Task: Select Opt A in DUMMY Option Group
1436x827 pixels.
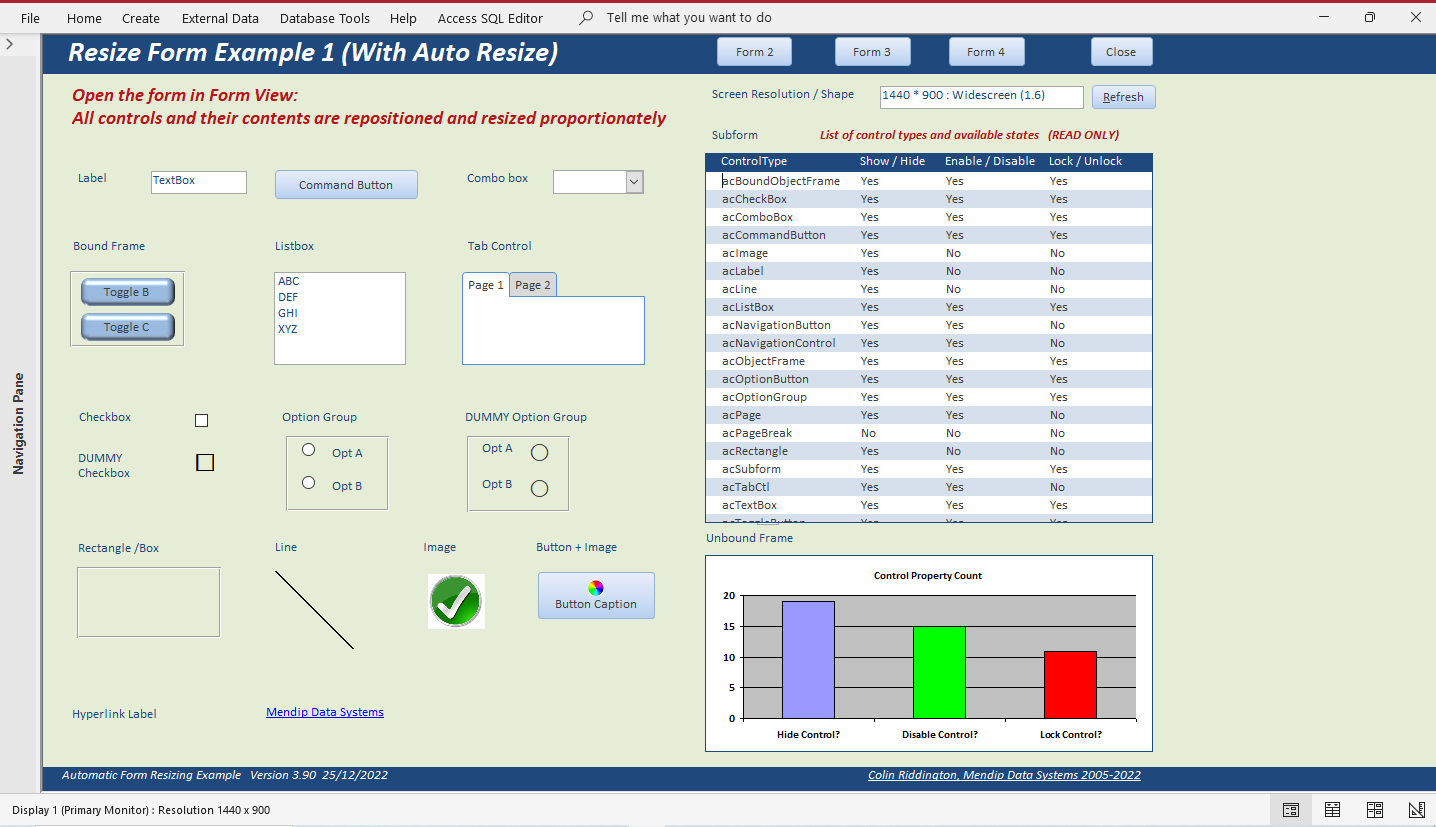Action: 539,452
